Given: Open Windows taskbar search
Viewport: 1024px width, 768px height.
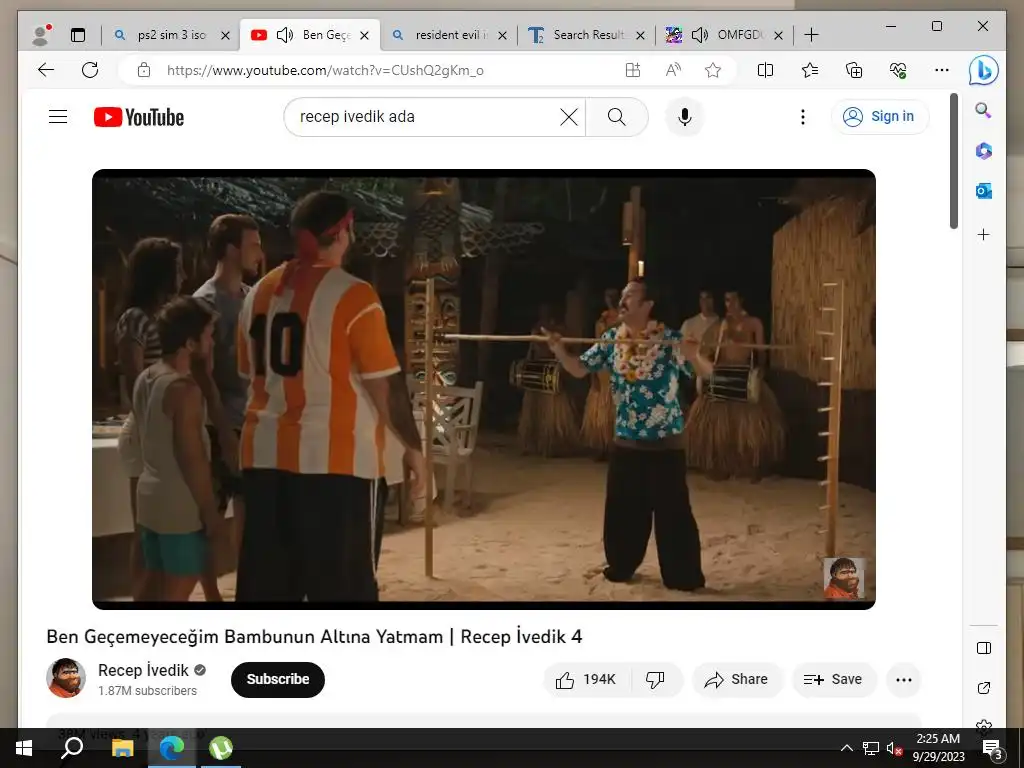Looking at the screenshot, I should tap(72, 748).
